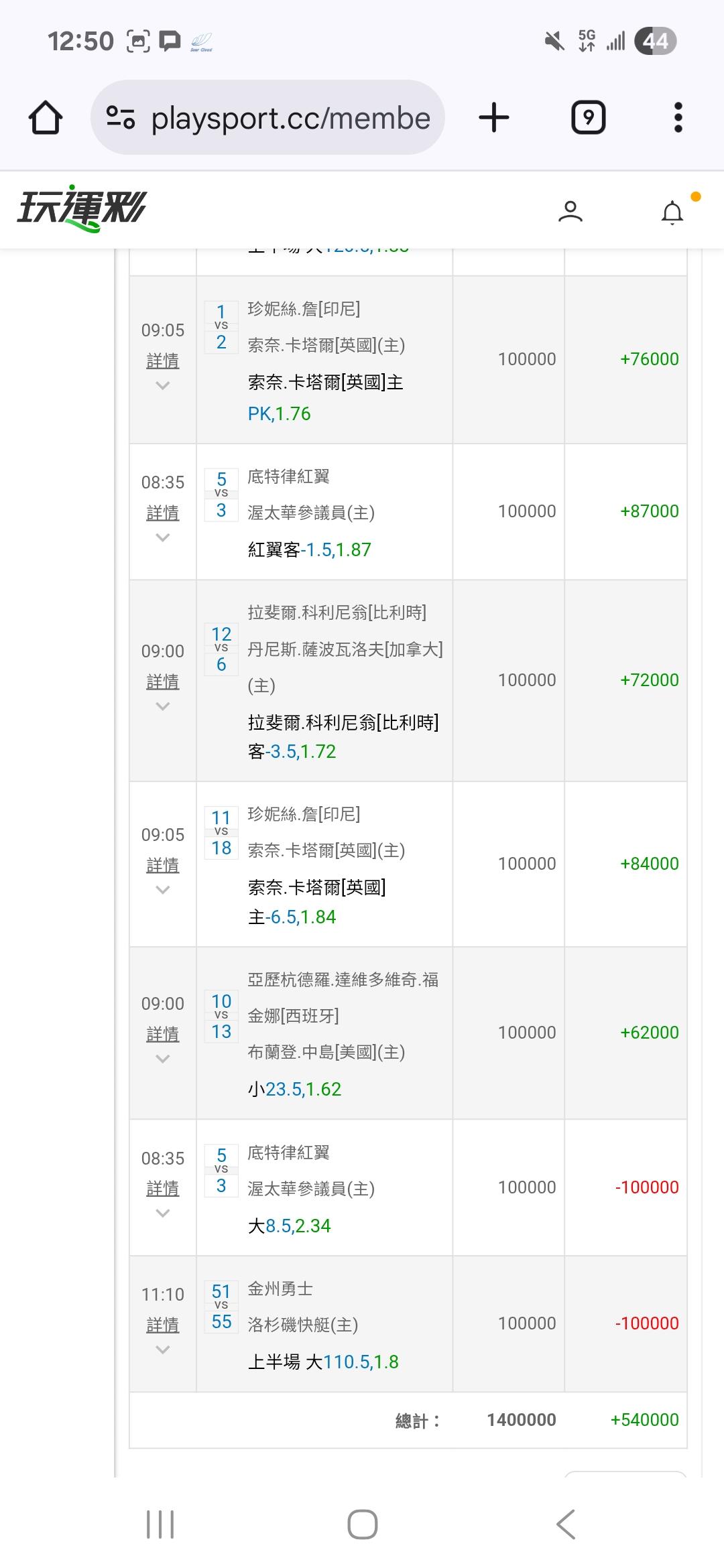Image resolution: width=724 pixels, height=1568 pixels.
Task: Tap the playsport.cc address bar
Action: [x=290, y=119]
